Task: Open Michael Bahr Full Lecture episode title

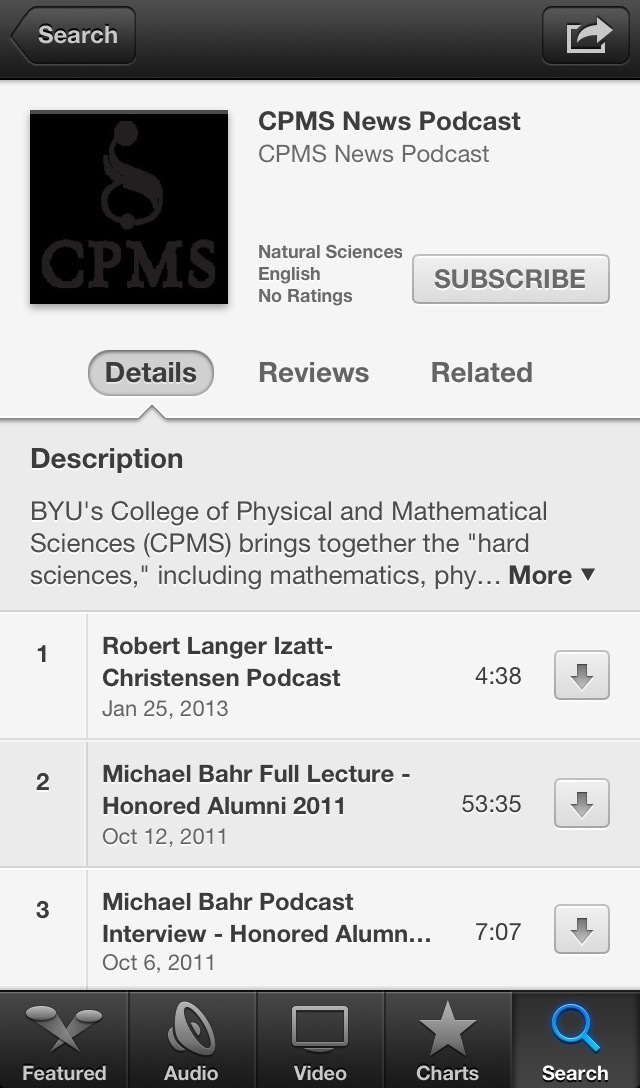Action: click(x=256, y=790)
